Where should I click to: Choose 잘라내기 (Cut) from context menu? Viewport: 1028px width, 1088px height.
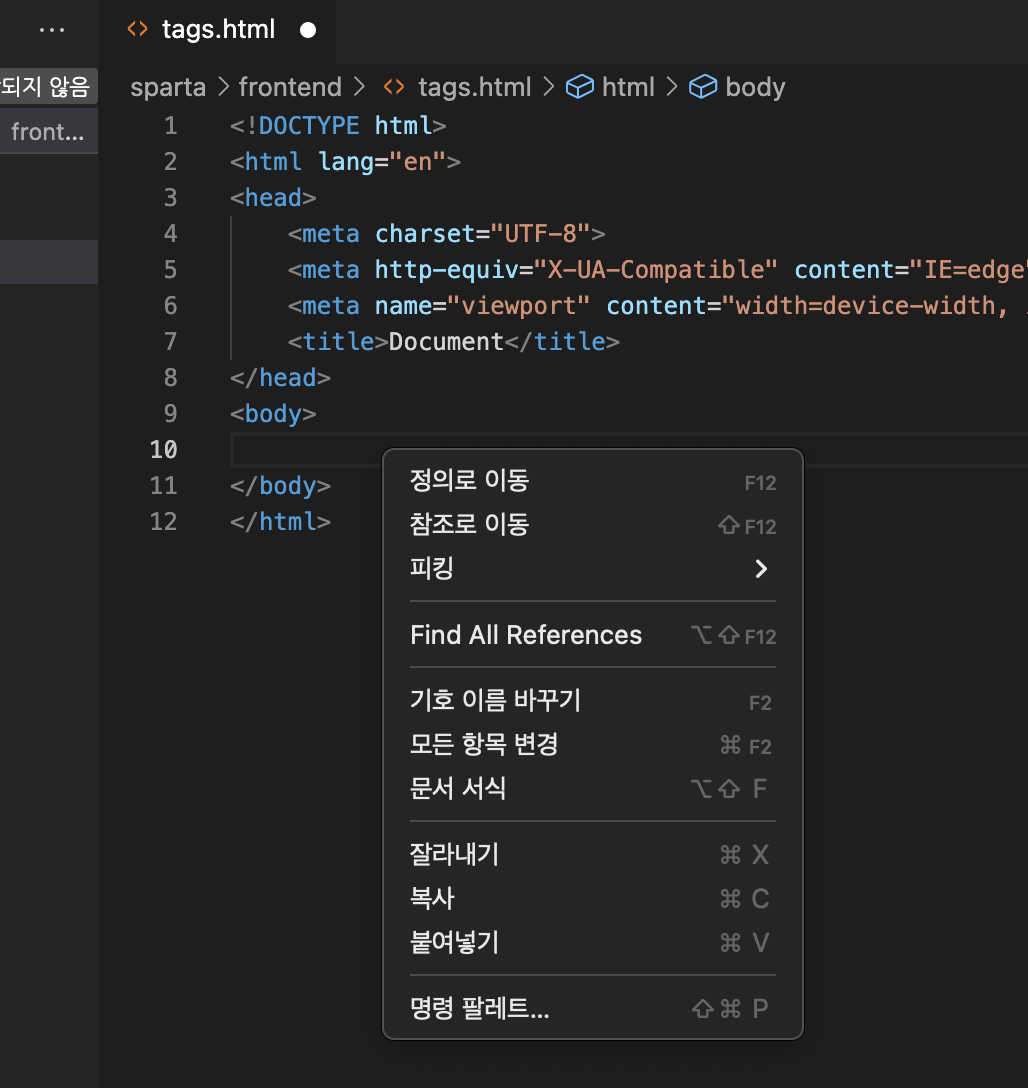(592, 854)
